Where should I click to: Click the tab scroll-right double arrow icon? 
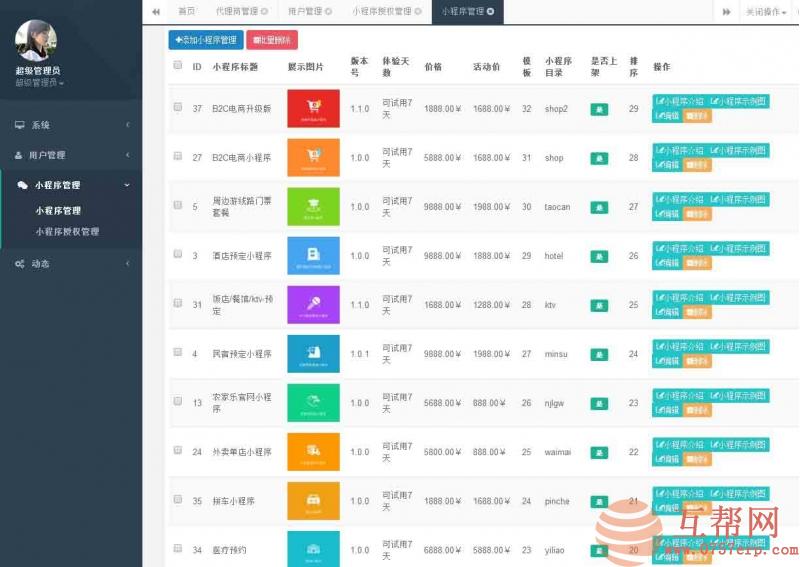[x=726, y=12]
